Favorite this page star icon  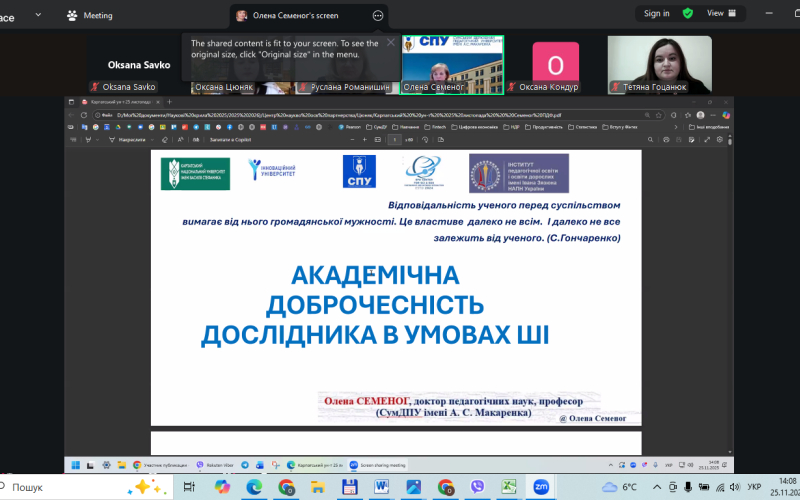659,115
